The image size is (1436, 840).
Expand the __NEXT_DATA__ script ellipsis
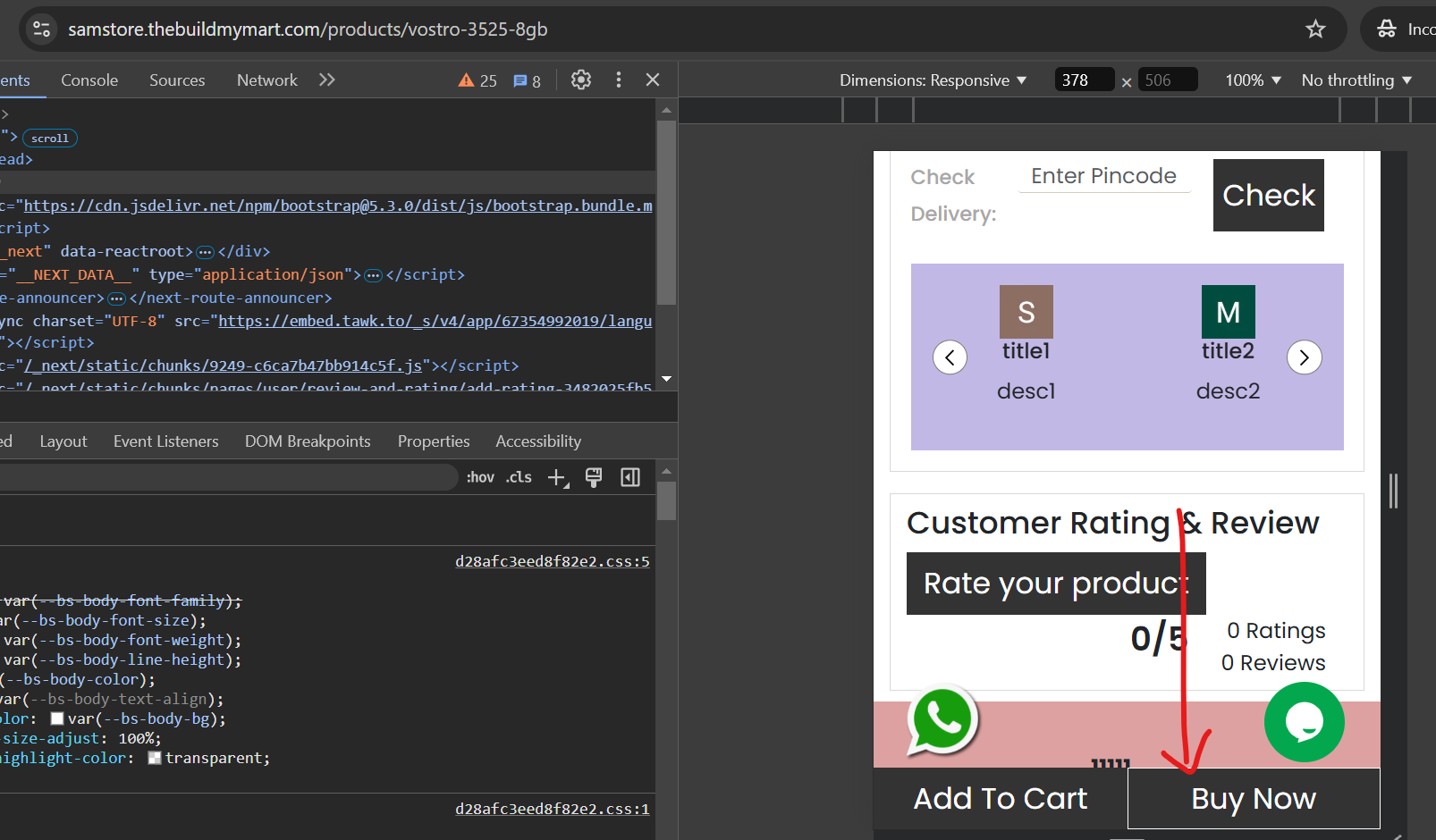(x=374, y=275)
